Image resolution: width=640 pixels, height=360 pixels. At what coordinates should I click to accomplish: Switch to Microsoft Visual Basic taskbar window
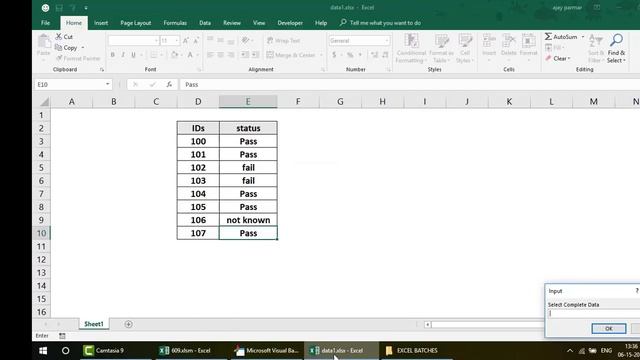(x=267, y=351)
